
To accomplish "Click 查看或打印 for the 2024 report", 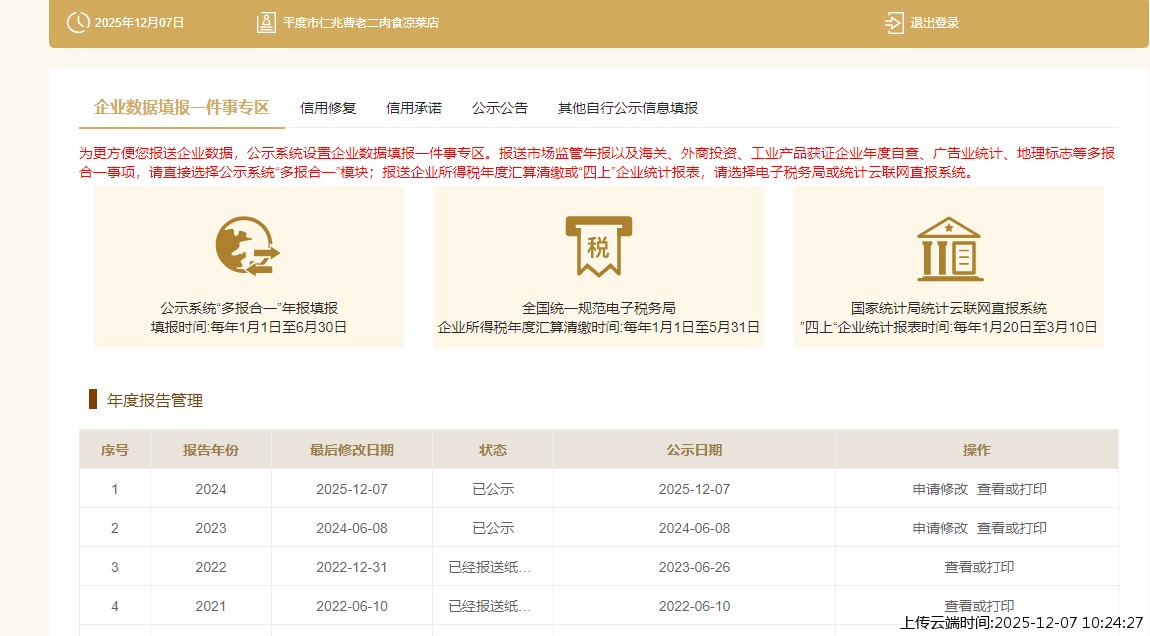I will [x=1012, y=489].
